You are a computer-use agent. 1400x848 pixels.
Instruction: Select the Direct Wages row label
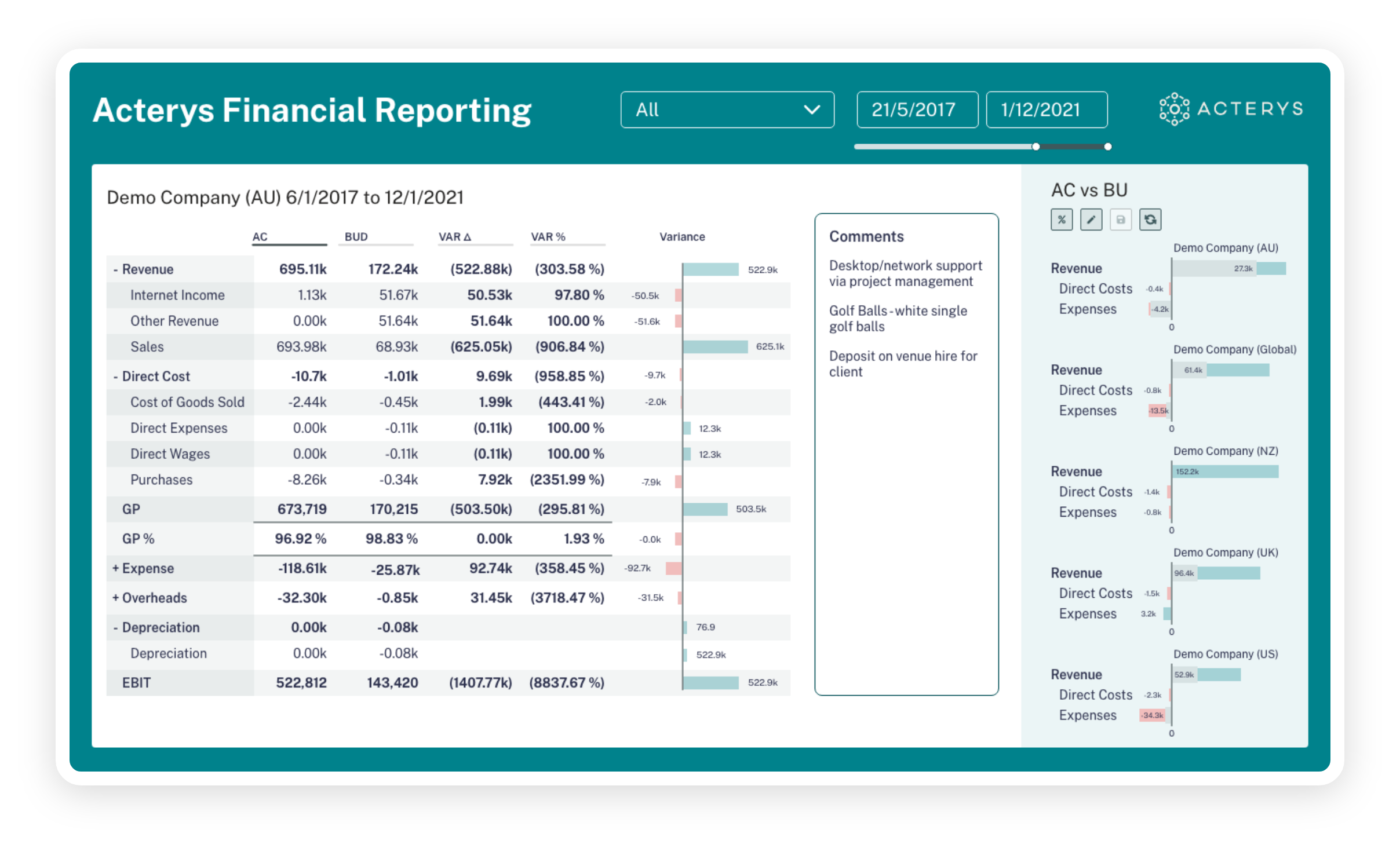pyautogui.click(x=170, y=454)
